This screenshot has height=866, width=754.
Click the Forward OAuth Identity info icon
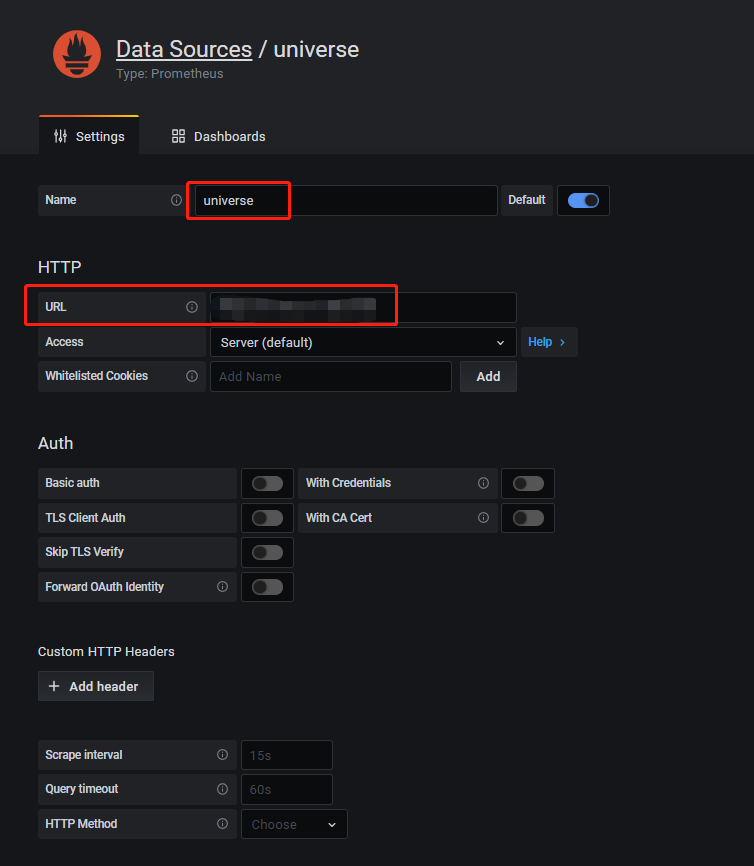[222, 587]
